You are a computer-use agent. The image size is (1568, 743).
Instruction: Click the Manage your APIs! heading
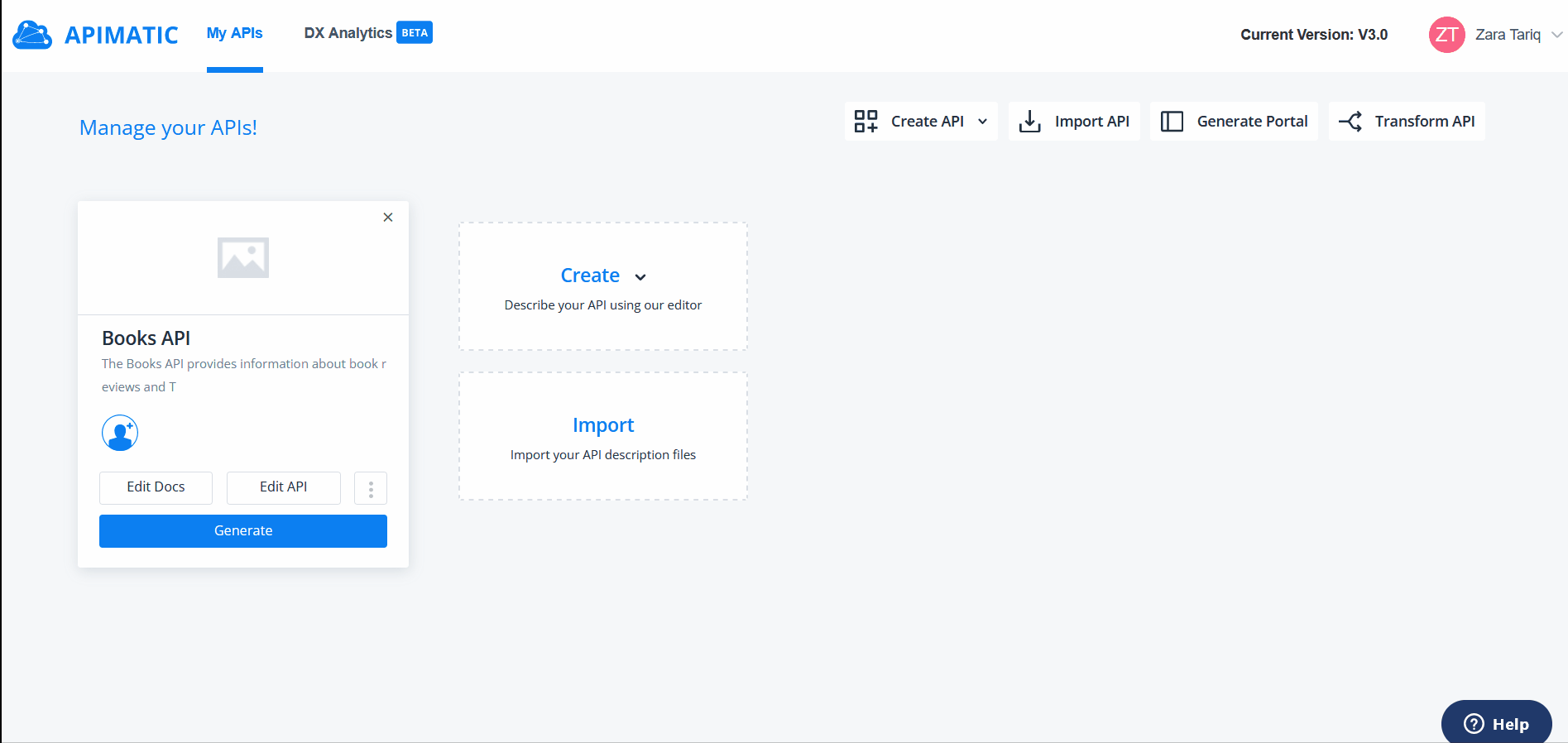(x=168, y=128)
